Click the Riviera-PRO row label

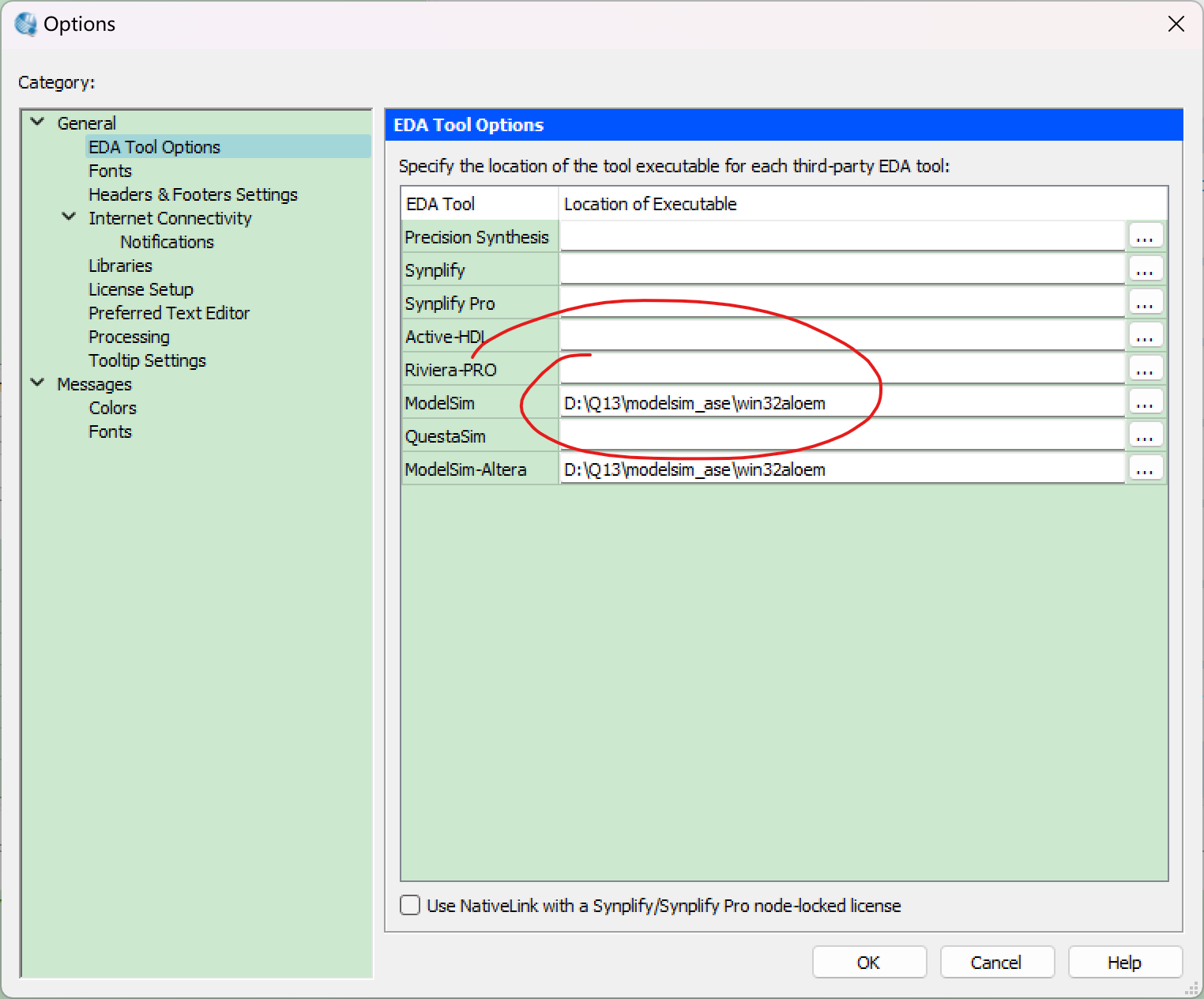[x=450, y=370]
